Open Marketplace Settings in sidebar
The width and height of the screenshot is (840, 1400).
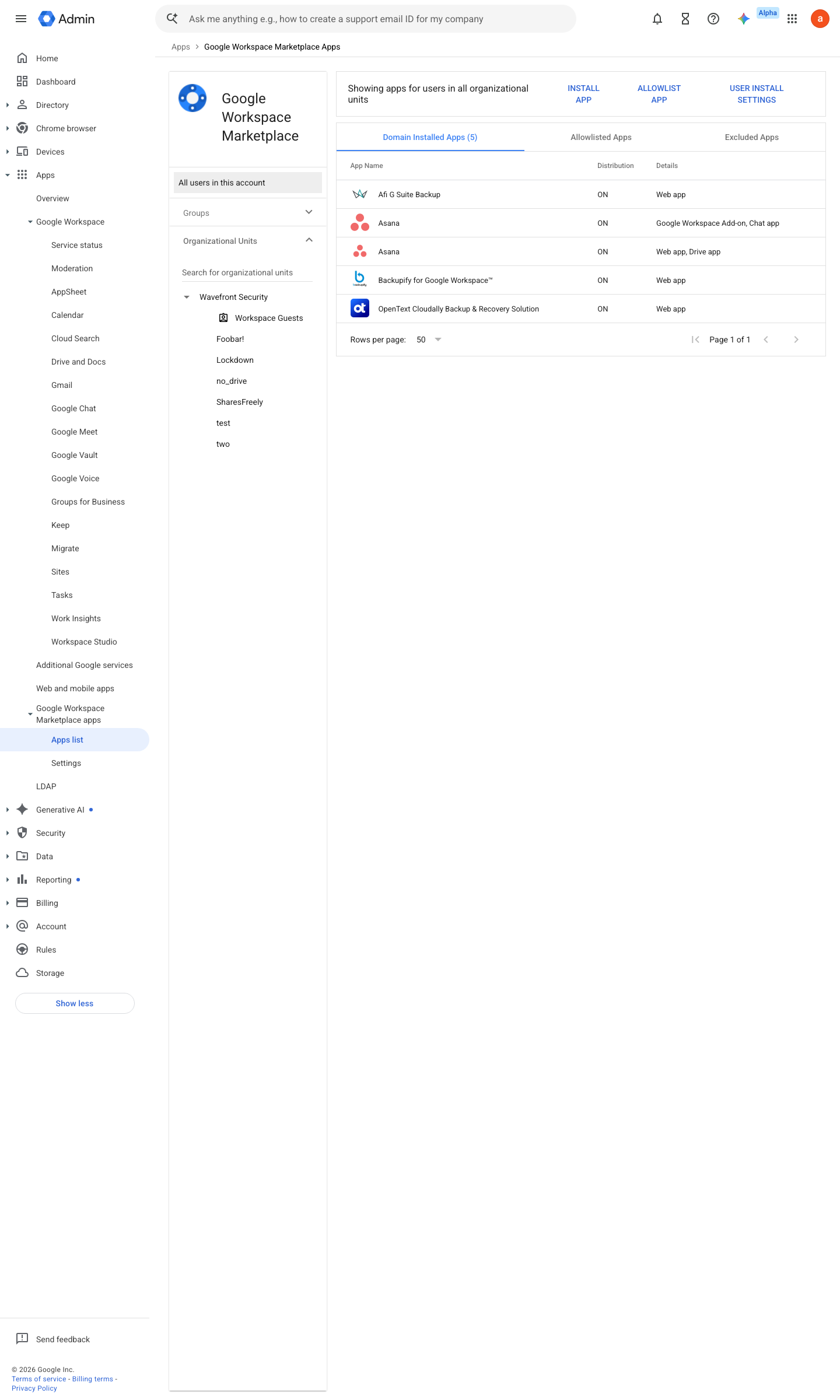66,763
